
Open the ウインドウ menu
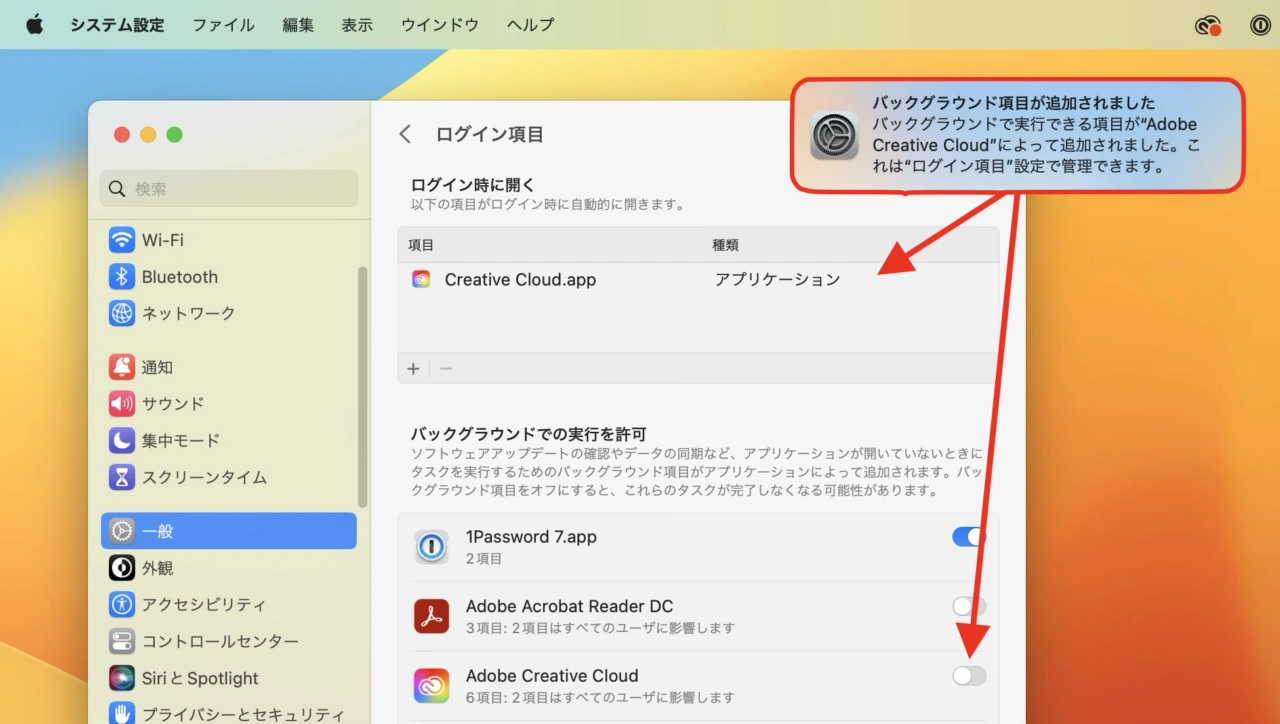pos(440,25)
